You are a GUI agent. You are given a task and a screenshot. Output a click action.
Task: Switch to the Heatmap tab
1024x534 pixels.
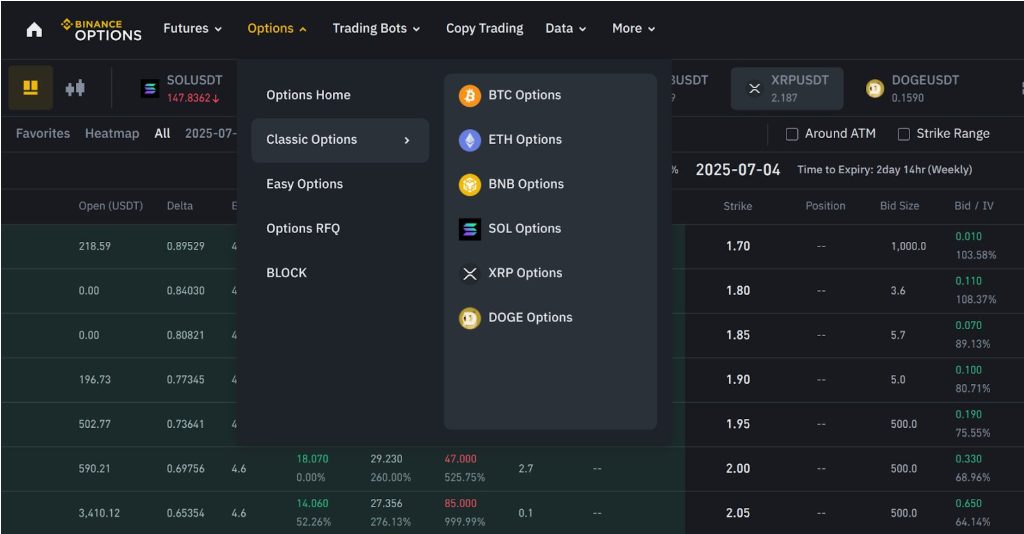[x=112, y=133]
